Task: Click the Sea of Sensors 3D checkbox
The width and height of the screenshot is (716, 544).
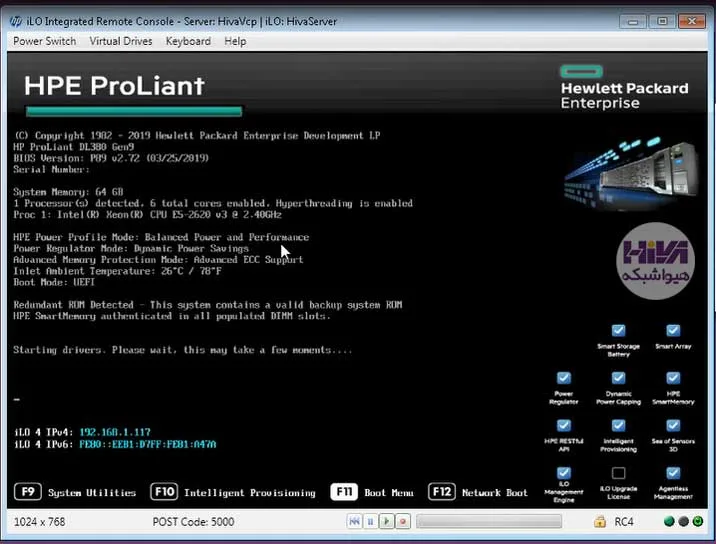Action: (673, 425)
